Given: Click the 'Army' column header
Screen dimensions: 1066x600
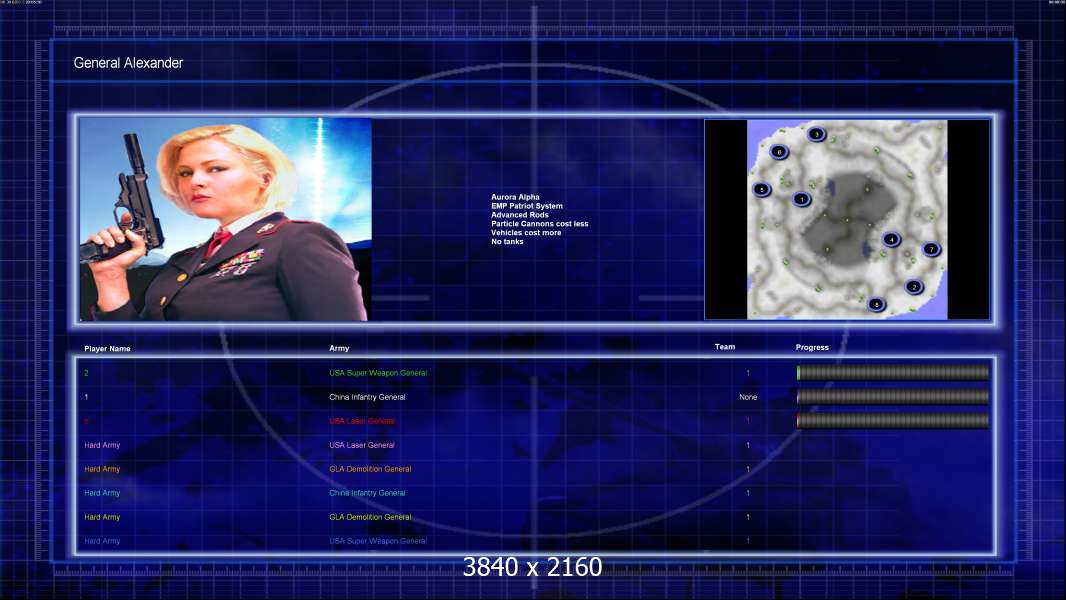Looking at the screenshot, I should tap(339, 348).
